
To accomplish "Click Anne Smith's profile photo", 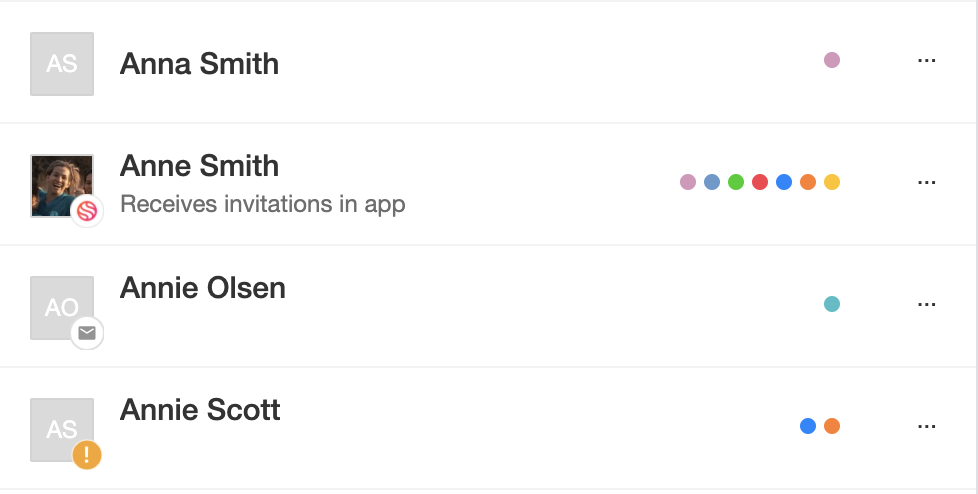I will tap(62, 185).
